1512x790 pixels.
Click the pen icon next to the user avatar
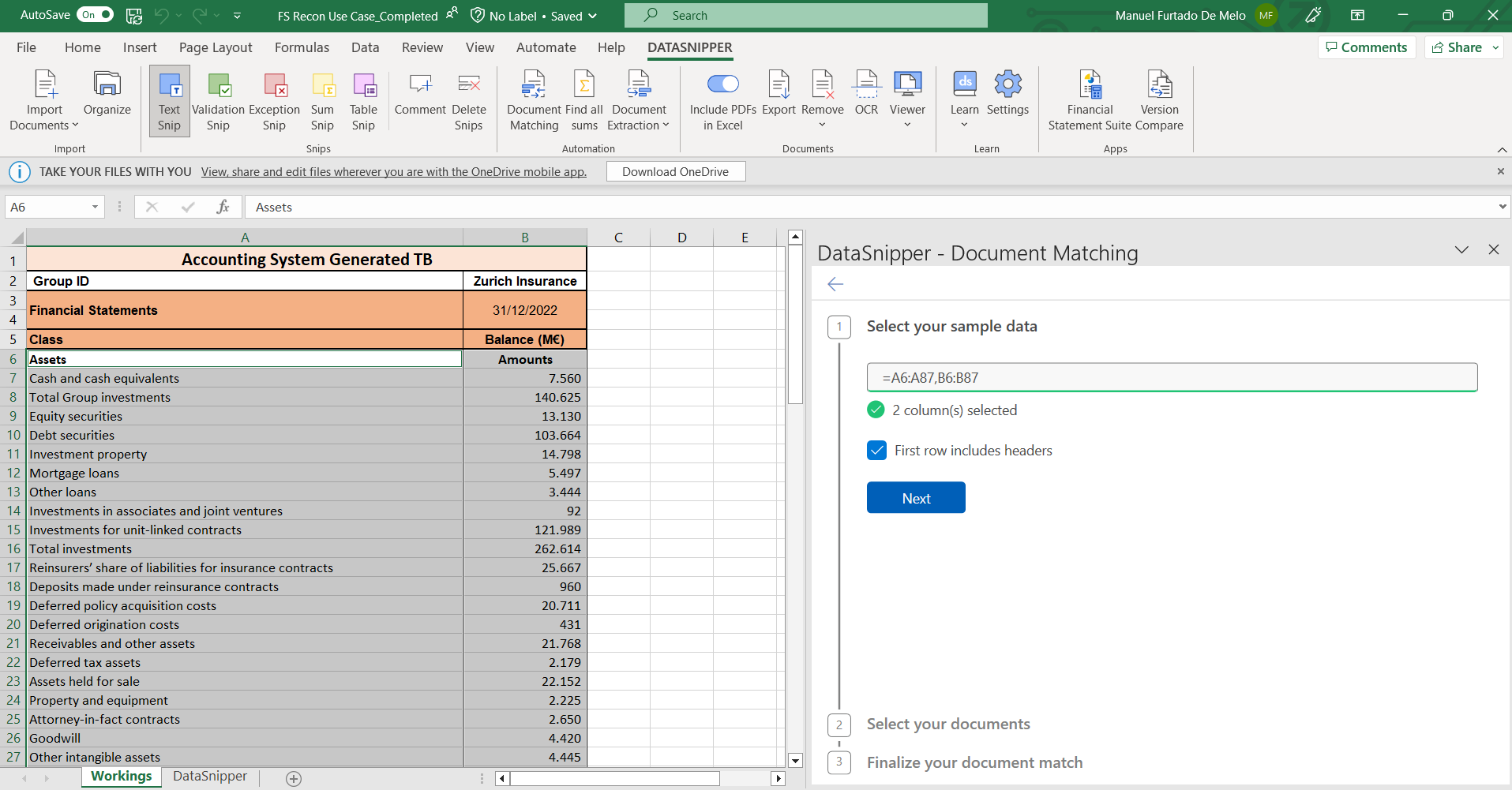(1313, 15)
